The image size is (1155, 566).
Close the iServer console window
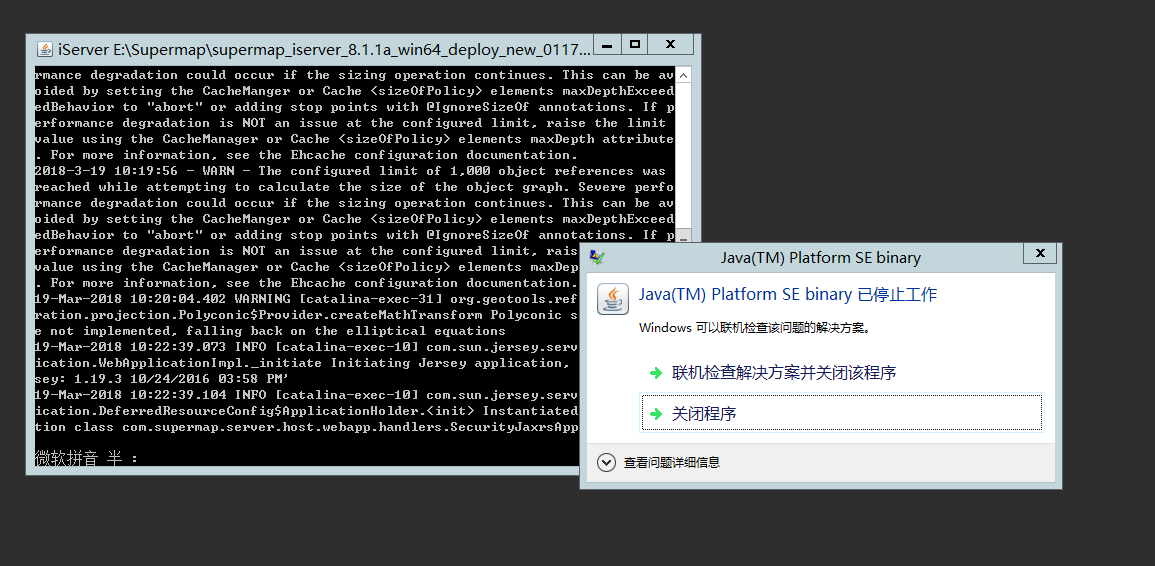670,44
